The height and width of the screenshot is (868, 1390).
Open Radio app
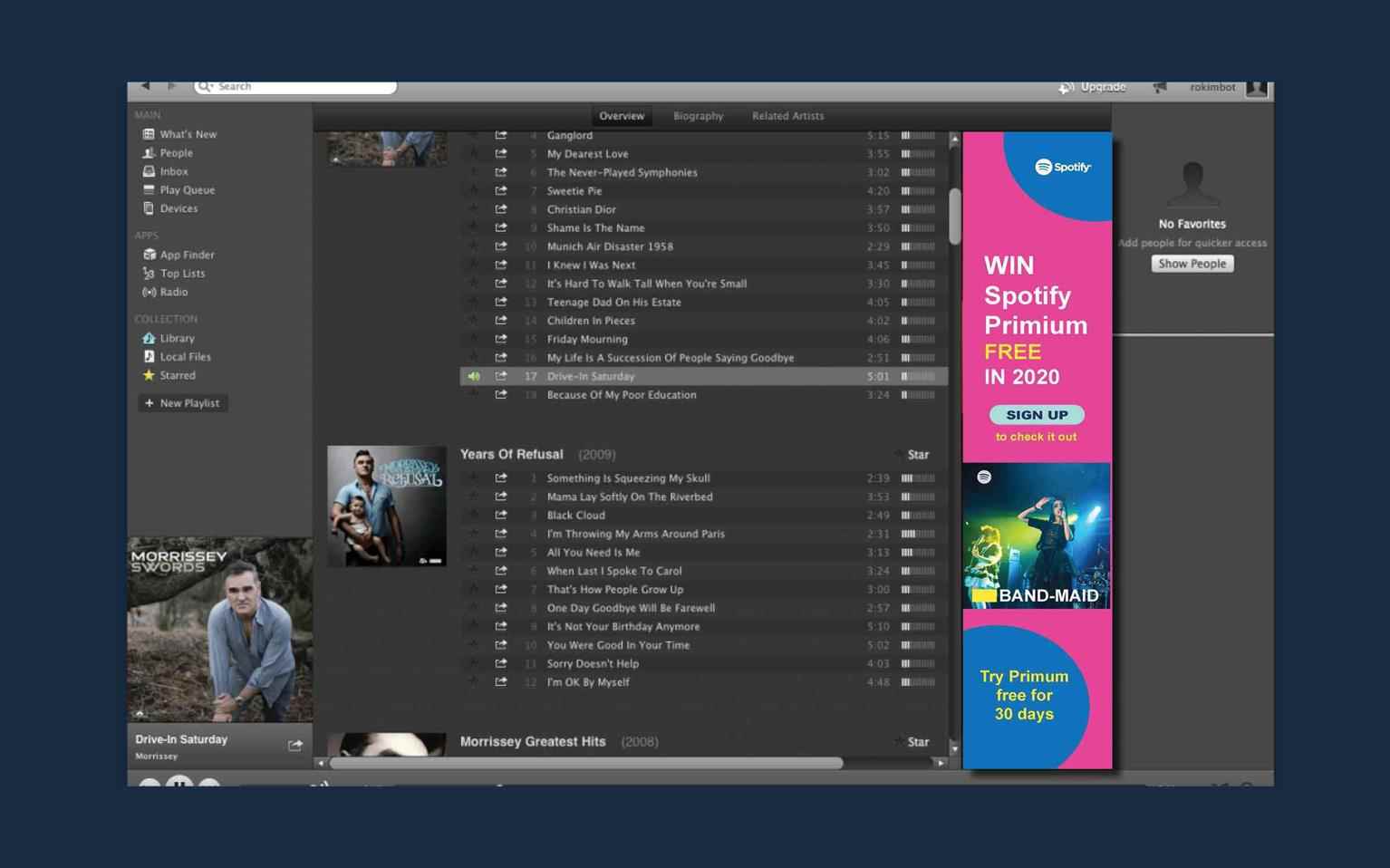(165, 292)
